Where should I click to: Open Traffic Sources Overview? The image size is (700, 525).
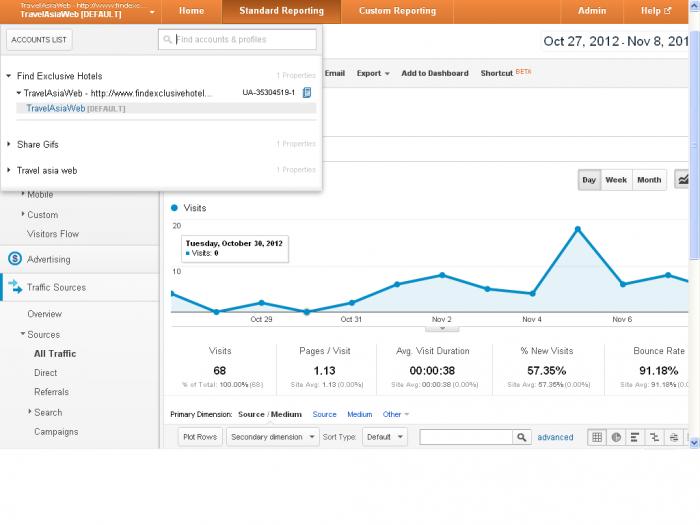[x=44, y=314]
